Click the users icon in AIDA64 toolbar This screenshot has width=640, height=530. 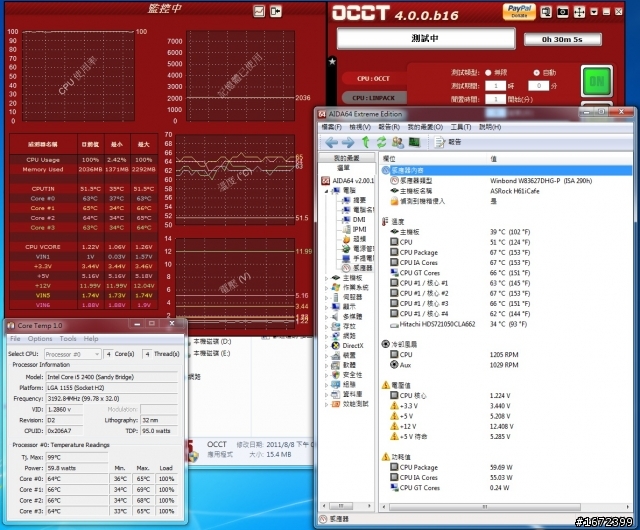(x=398, y=142)
